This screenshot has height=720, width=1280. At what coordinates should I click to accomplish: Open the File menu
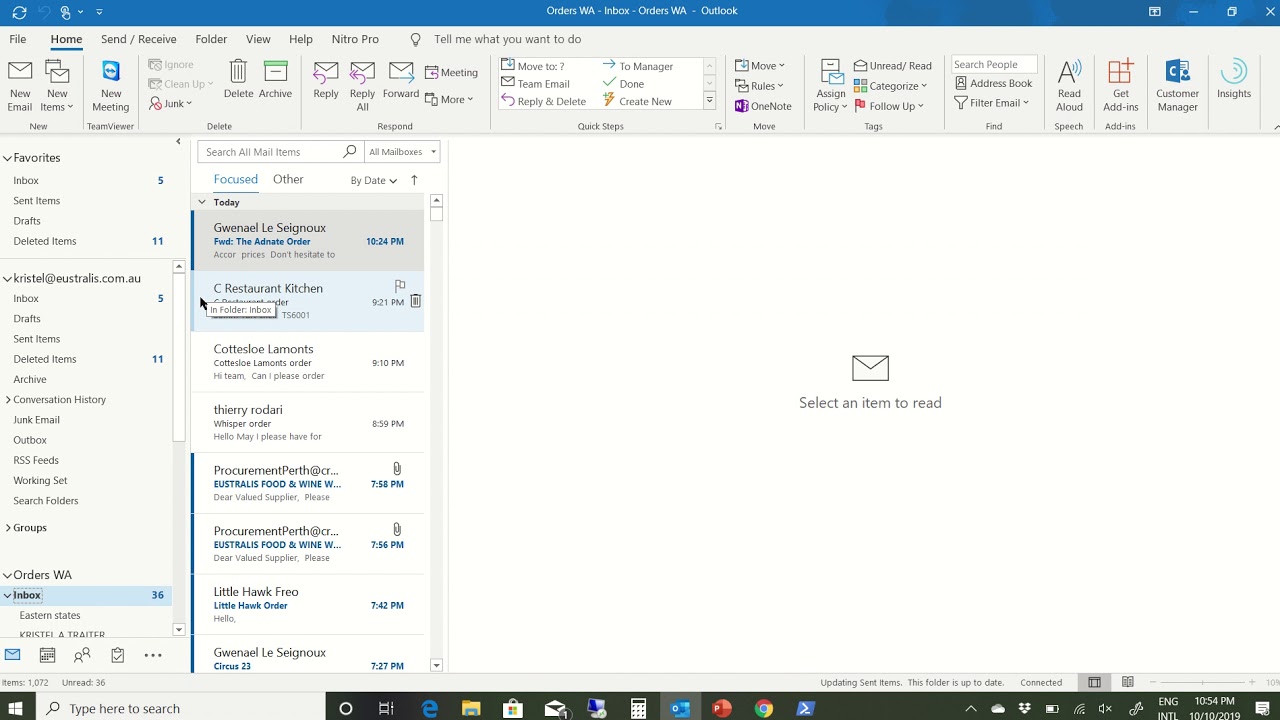pos(18,39)
